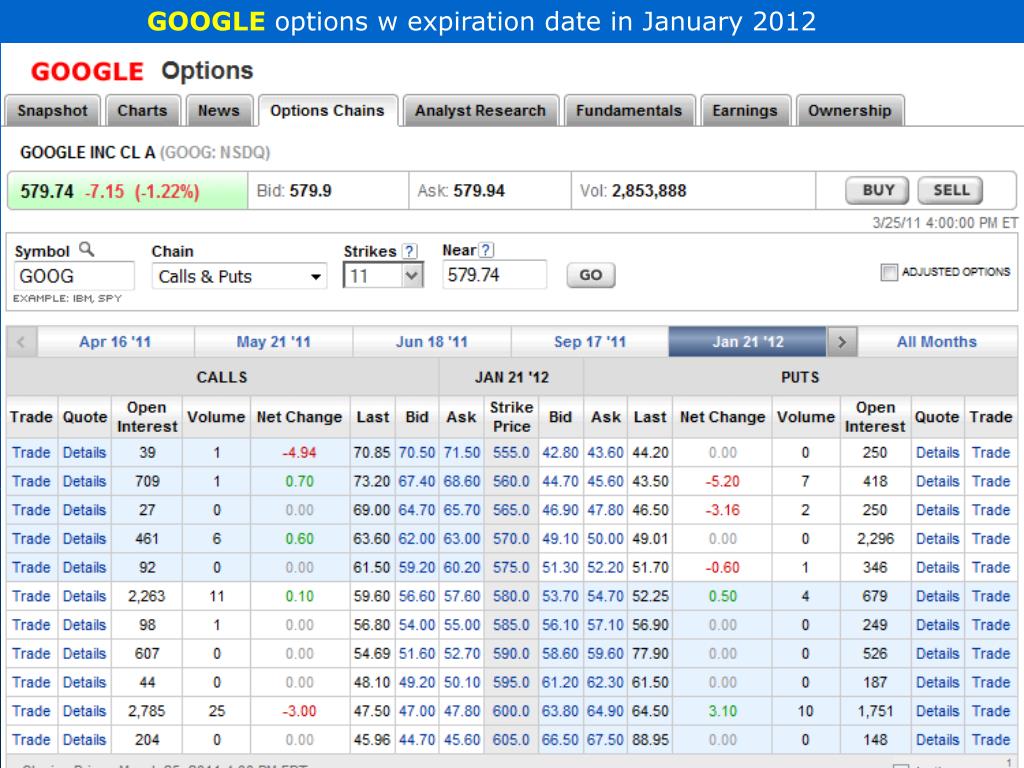This screenshot has width=1024, height=768.
Task: Open the Near help question mark
Action: click(486, 250)
